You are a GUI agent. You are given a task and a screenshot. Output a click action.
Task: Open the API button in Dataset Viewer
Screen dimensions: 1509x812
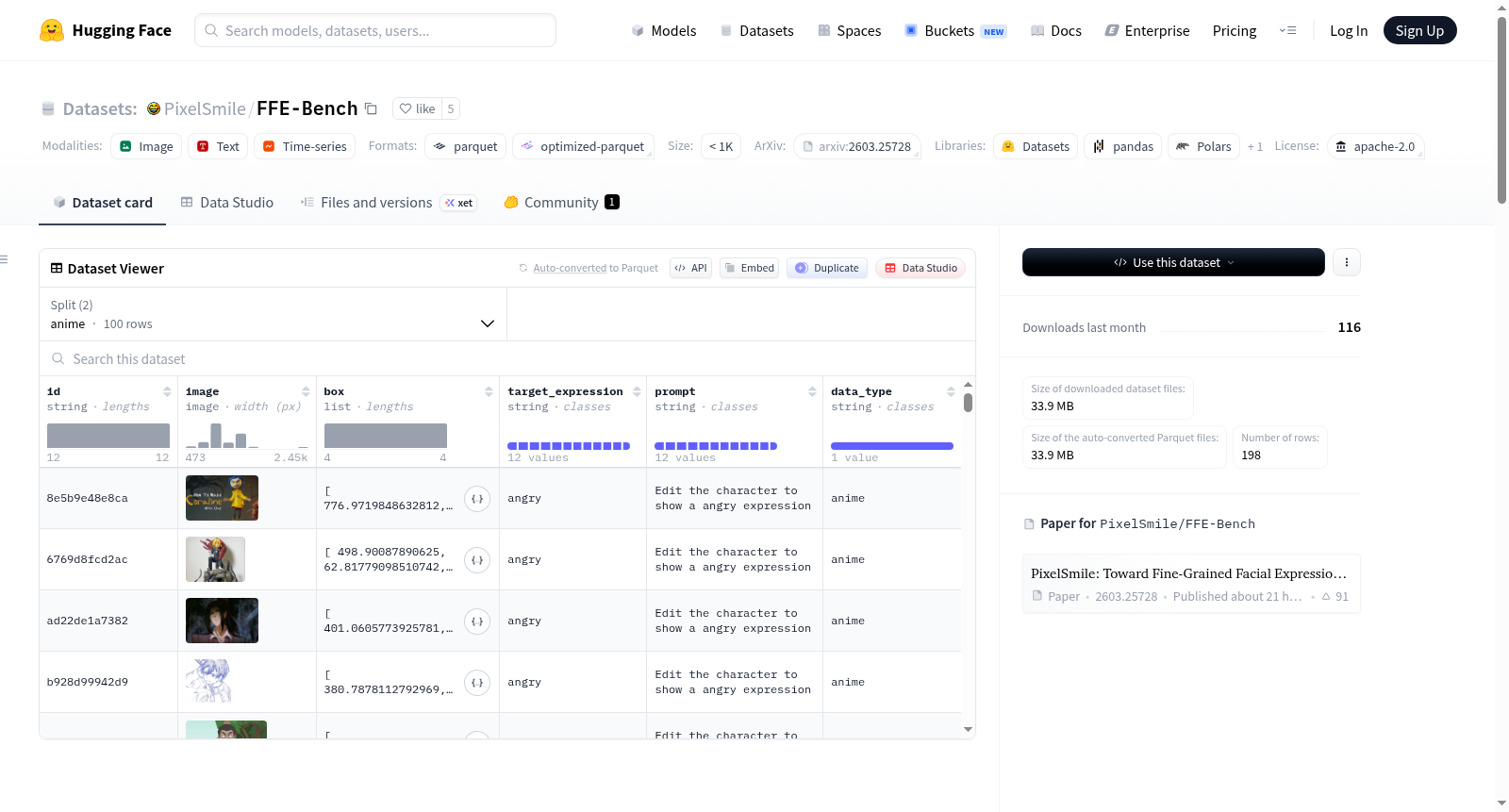point(690,268)
